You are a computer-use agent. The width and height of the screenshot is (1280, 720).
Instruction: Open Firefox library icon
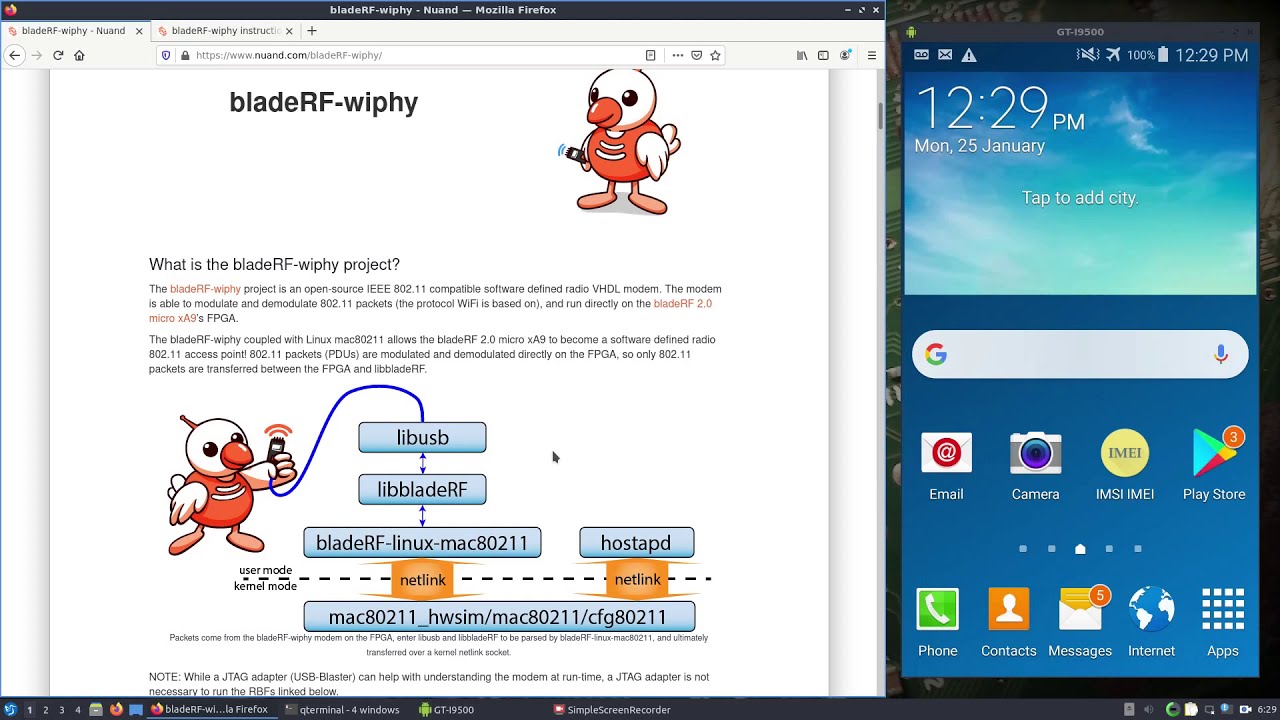(x=801, y=55)
